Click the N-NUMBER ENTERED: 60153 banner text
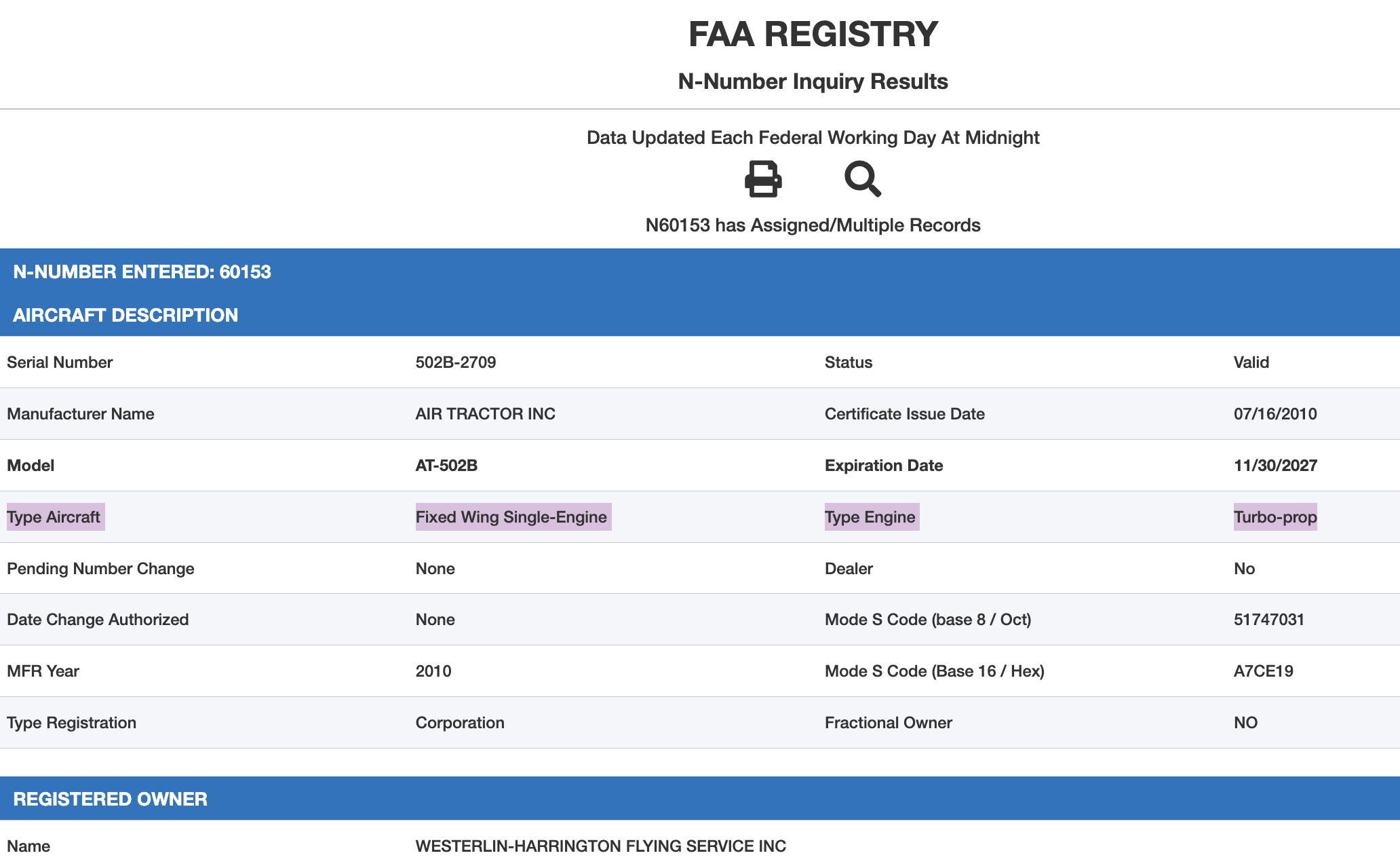The image size is (1400, 866). [142, 271]
